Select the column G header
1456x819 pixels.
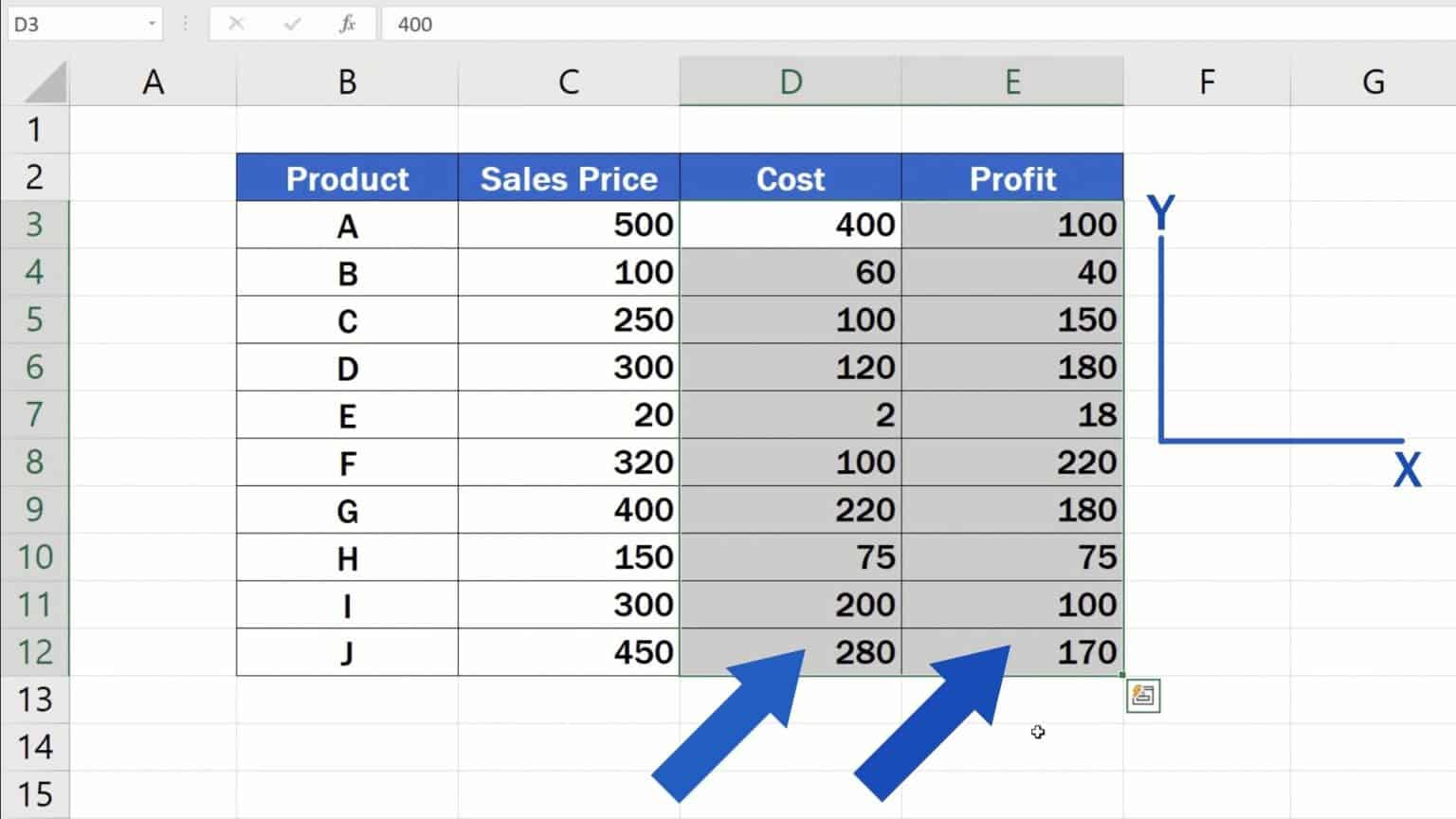pyautogui.click(x=1372, y=82)
